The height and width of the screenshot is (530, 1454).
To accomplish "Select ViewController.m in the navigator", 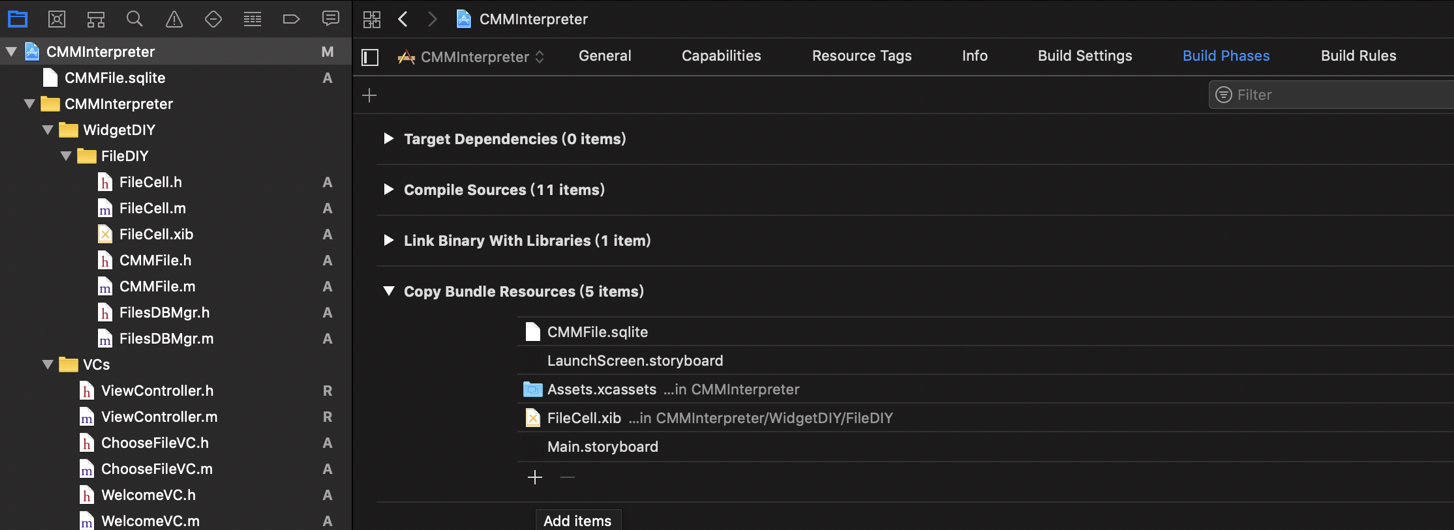I will pos(159,417).
